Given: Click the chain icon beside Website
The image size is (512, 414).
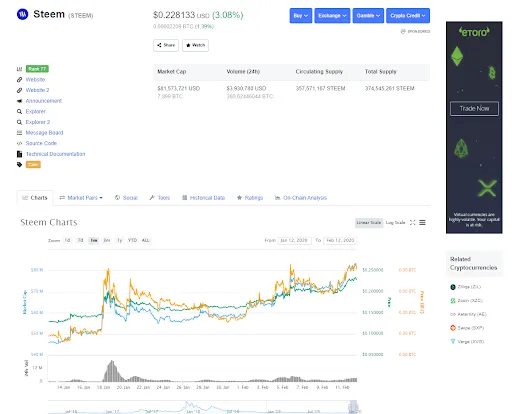Looking at the screenshot, I should point(19,80).
